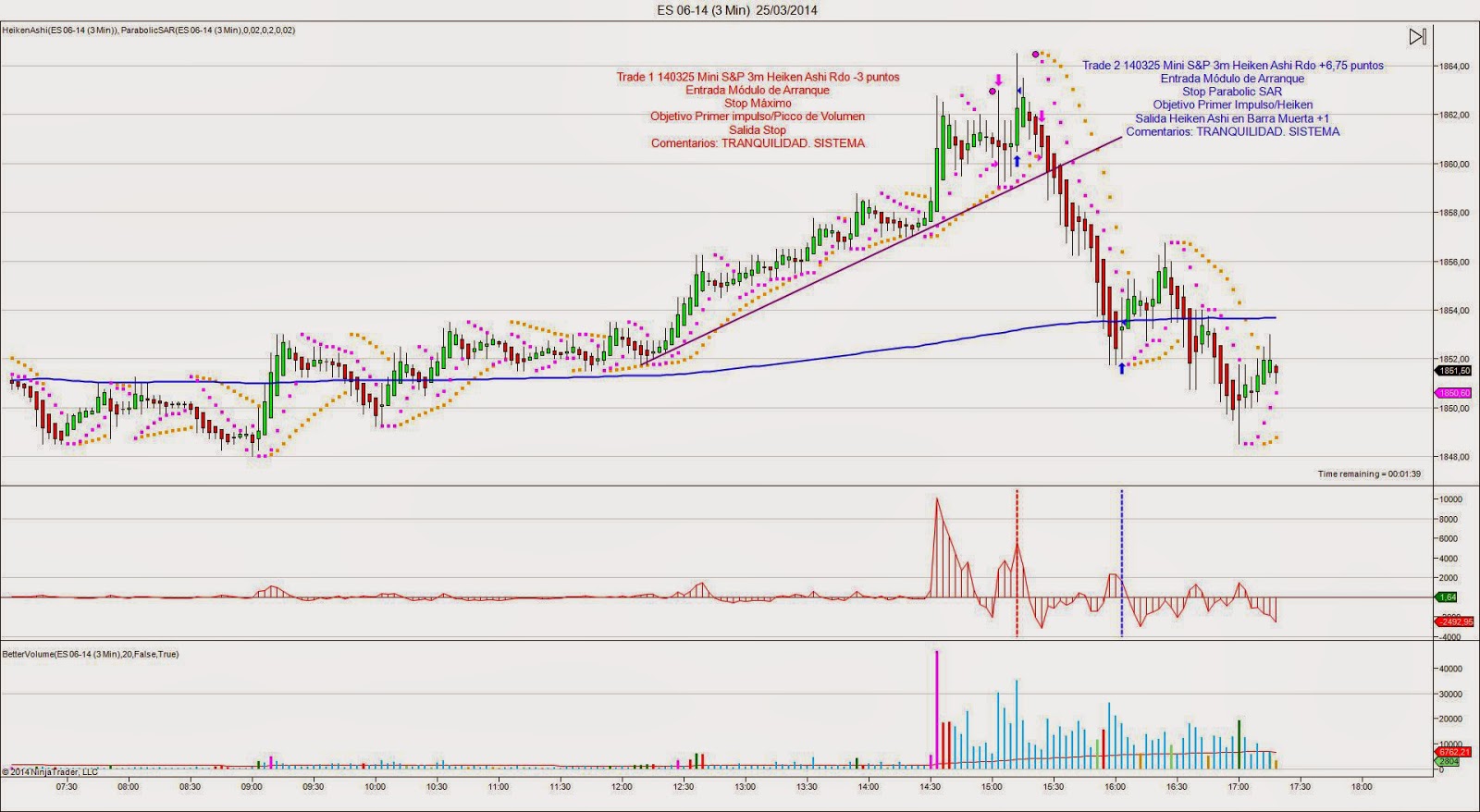Click the green 1,64 indicator value marker
This screenshot has width=1480, height=812.
coord(1448,597)
